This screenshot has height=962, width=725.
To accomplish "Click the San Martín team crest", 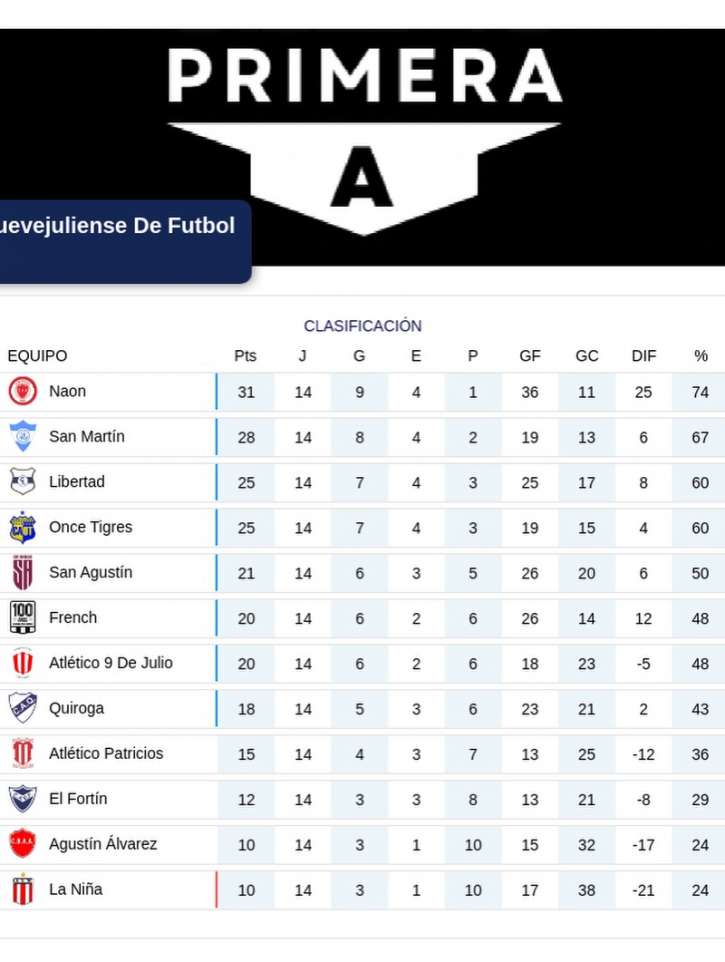I will pyautogui.click(x=22, y=437).
